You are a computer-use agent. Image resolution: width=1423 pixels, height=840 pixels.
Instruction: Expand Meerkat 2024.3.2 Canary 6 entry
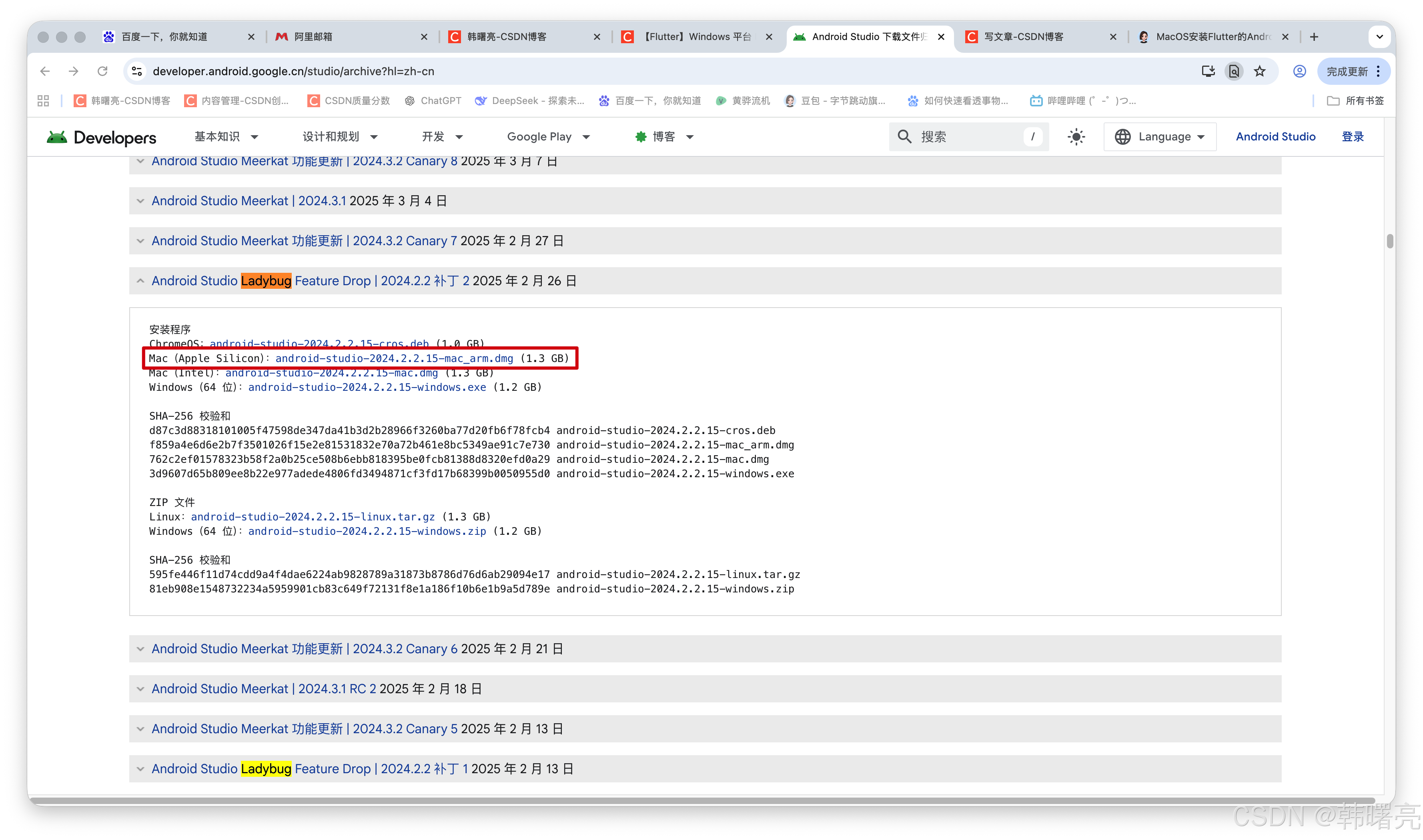(x=705, y=649)
